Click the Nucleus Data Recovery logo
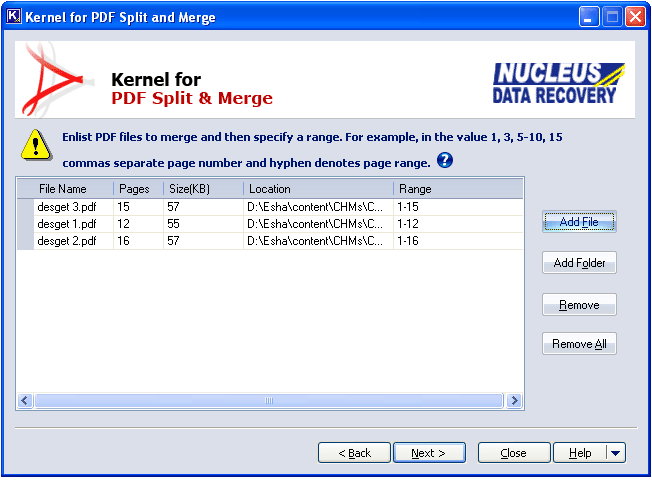Screen dimensions: 652x480 pyautogui.click(x=558, y=83)
